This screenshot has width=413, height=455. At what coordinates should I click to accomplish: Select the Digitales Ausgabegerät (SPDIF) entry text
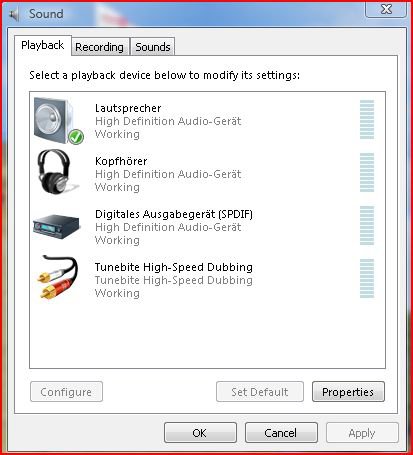click(174, 214)
